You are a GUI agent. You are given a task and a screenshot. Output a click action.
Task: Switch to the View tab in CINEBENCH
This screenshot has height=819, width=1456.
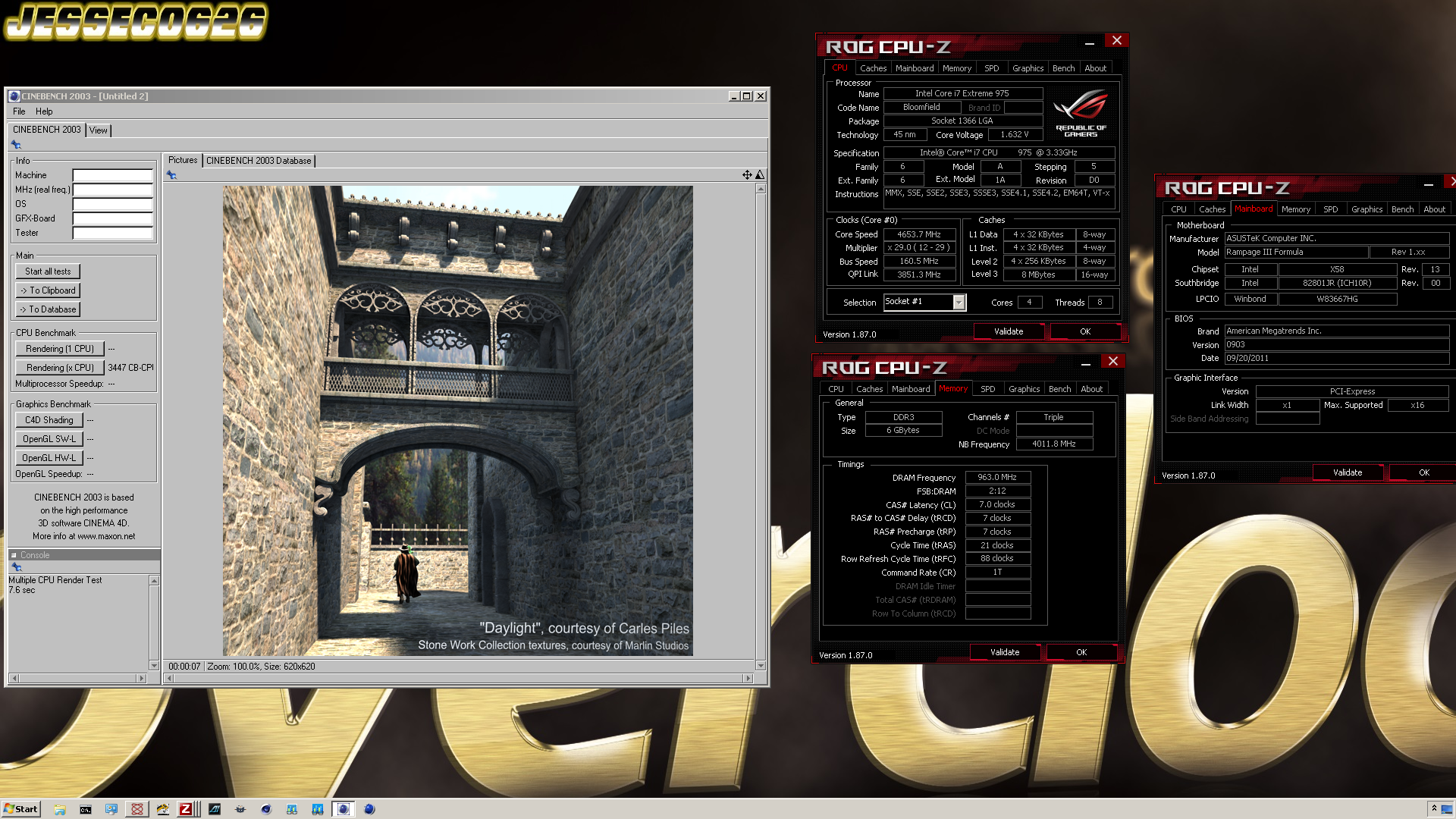coord(99,130)
